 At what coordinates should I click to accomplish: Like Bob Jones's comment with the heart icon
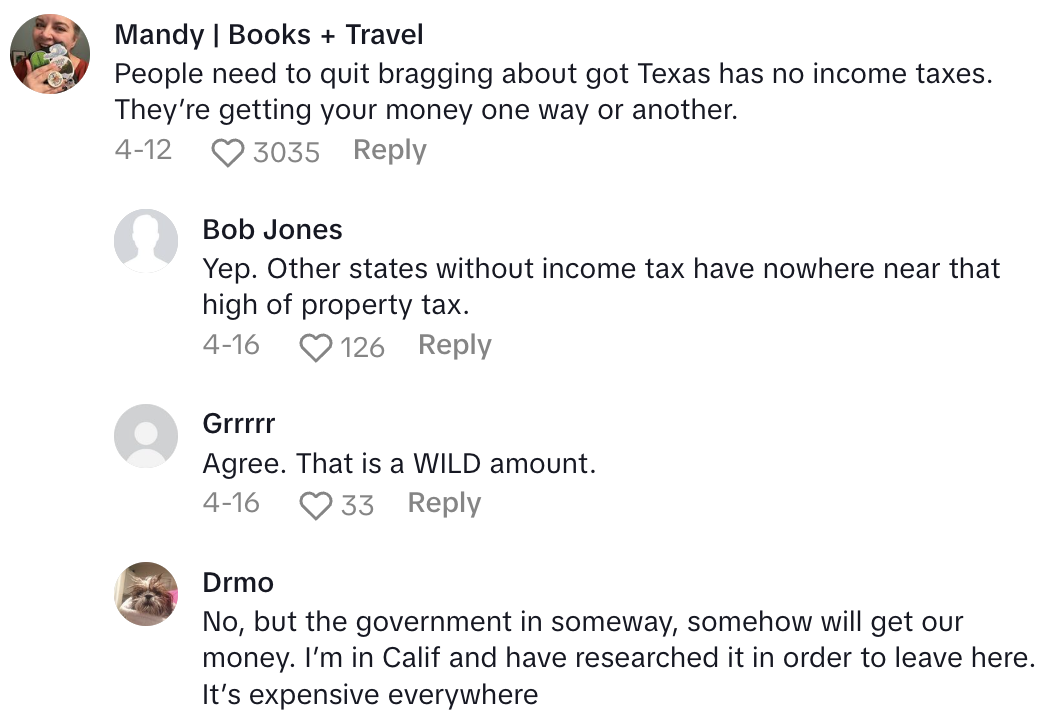point(316,346)
